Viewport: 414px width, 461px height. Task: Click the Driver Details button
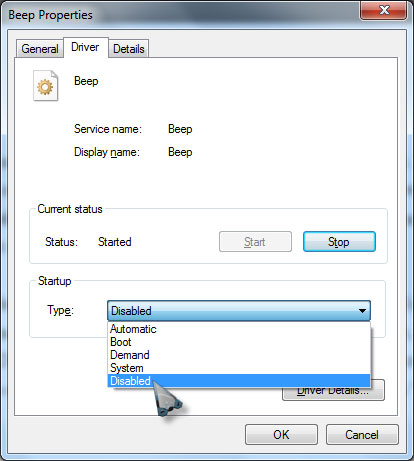click(333, 391)
